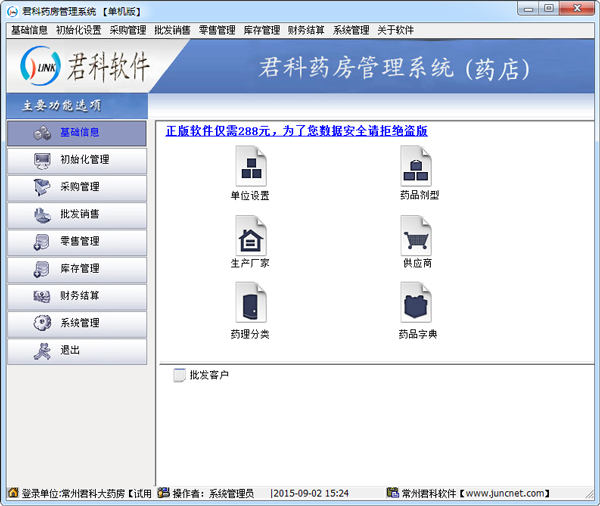Open the 批发销售 menu
This screenshot has width=600, height=506.
pyautogui.click(x=173, y=30)
